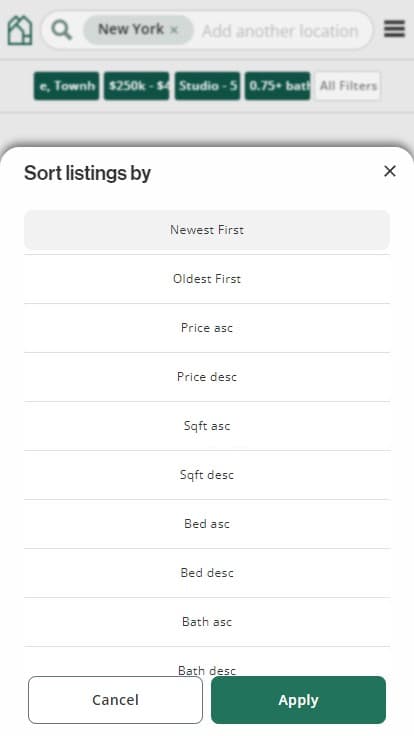Open the Townhouse property type filter

(x=66, y=86)
